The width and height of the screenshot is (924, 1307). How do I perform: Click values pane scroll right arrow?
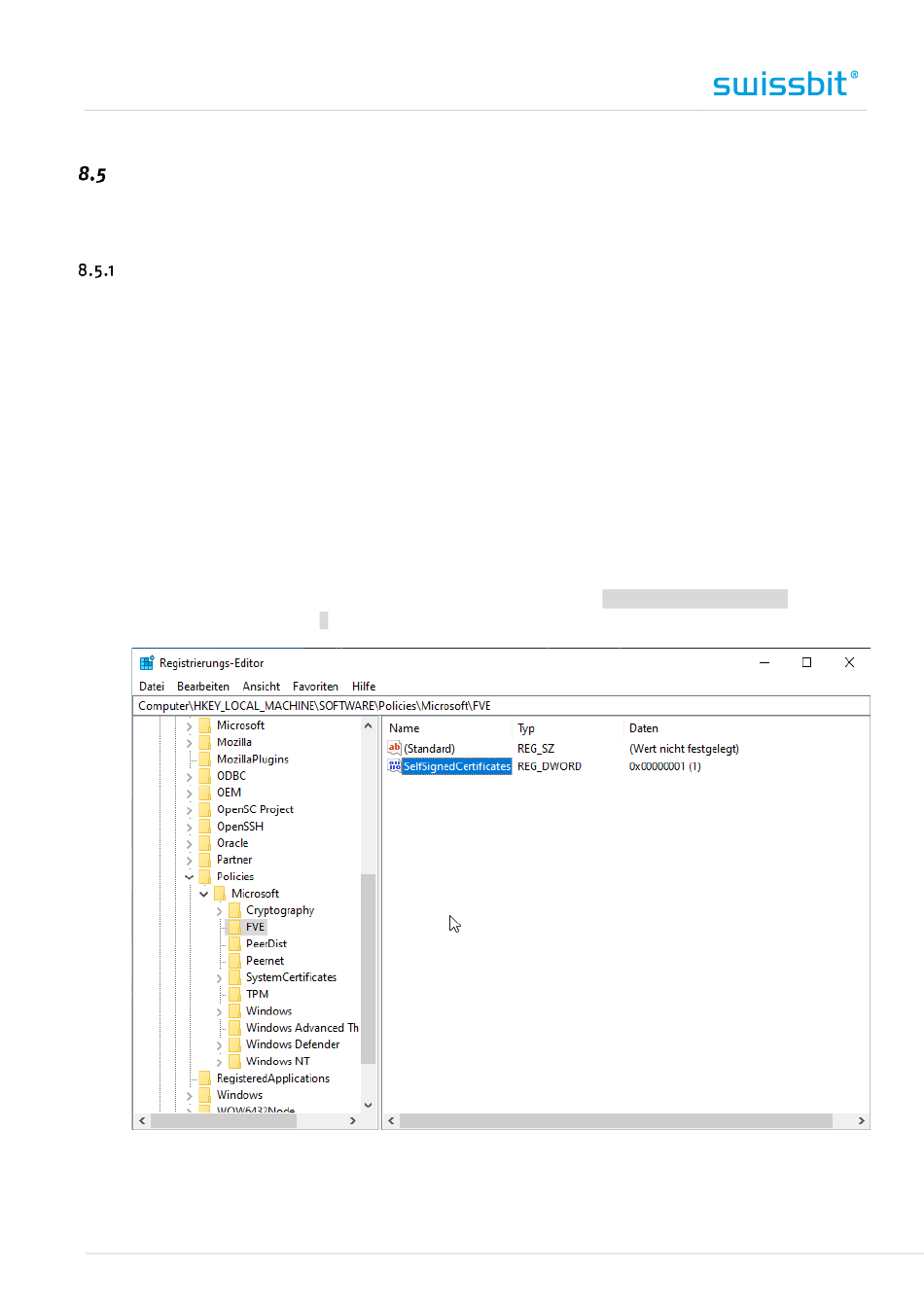pyautogui.click(x=861, y=1121)
